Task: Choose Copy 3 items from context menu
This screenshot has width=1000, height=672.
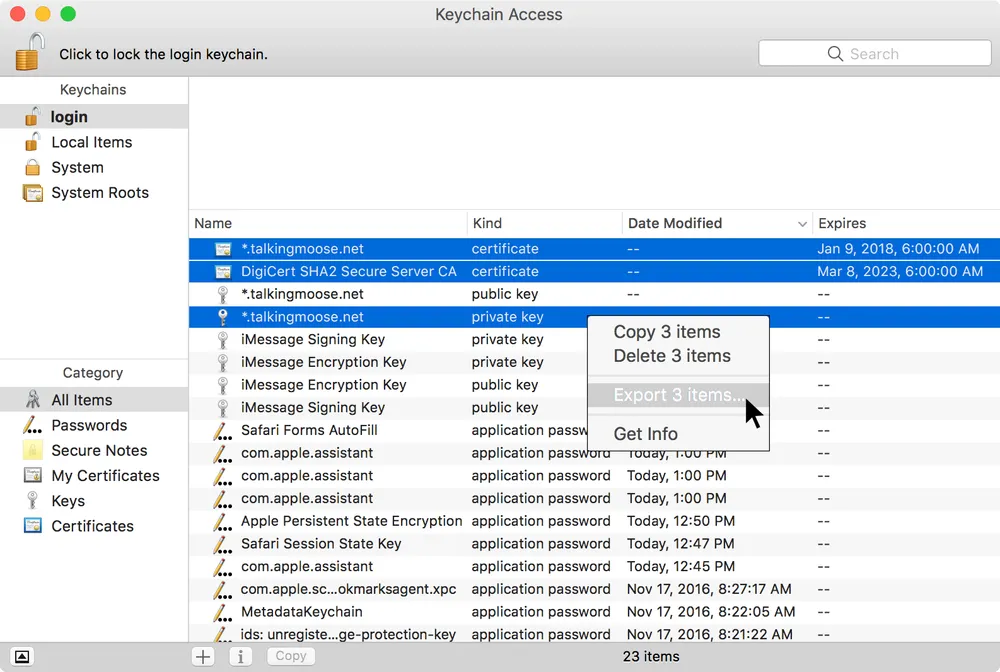Action: (679, 332)
